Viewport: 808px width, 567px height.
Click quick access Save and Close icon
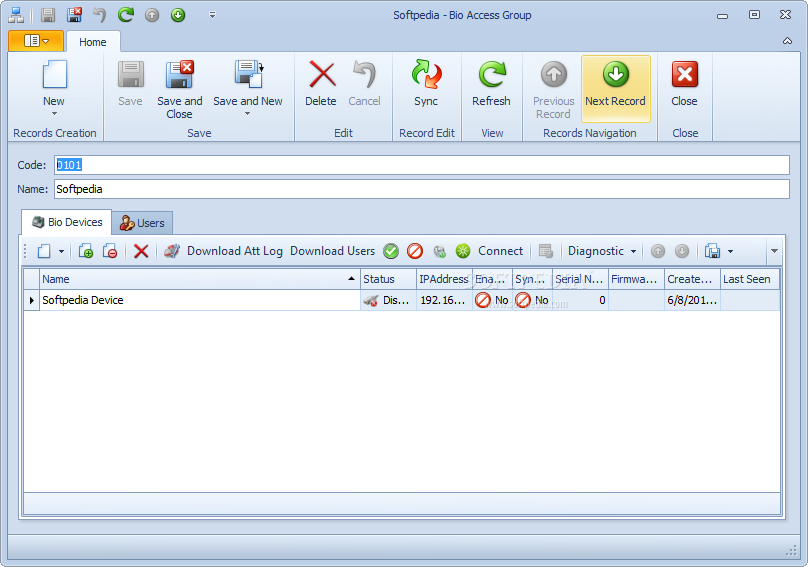(74, 15)
